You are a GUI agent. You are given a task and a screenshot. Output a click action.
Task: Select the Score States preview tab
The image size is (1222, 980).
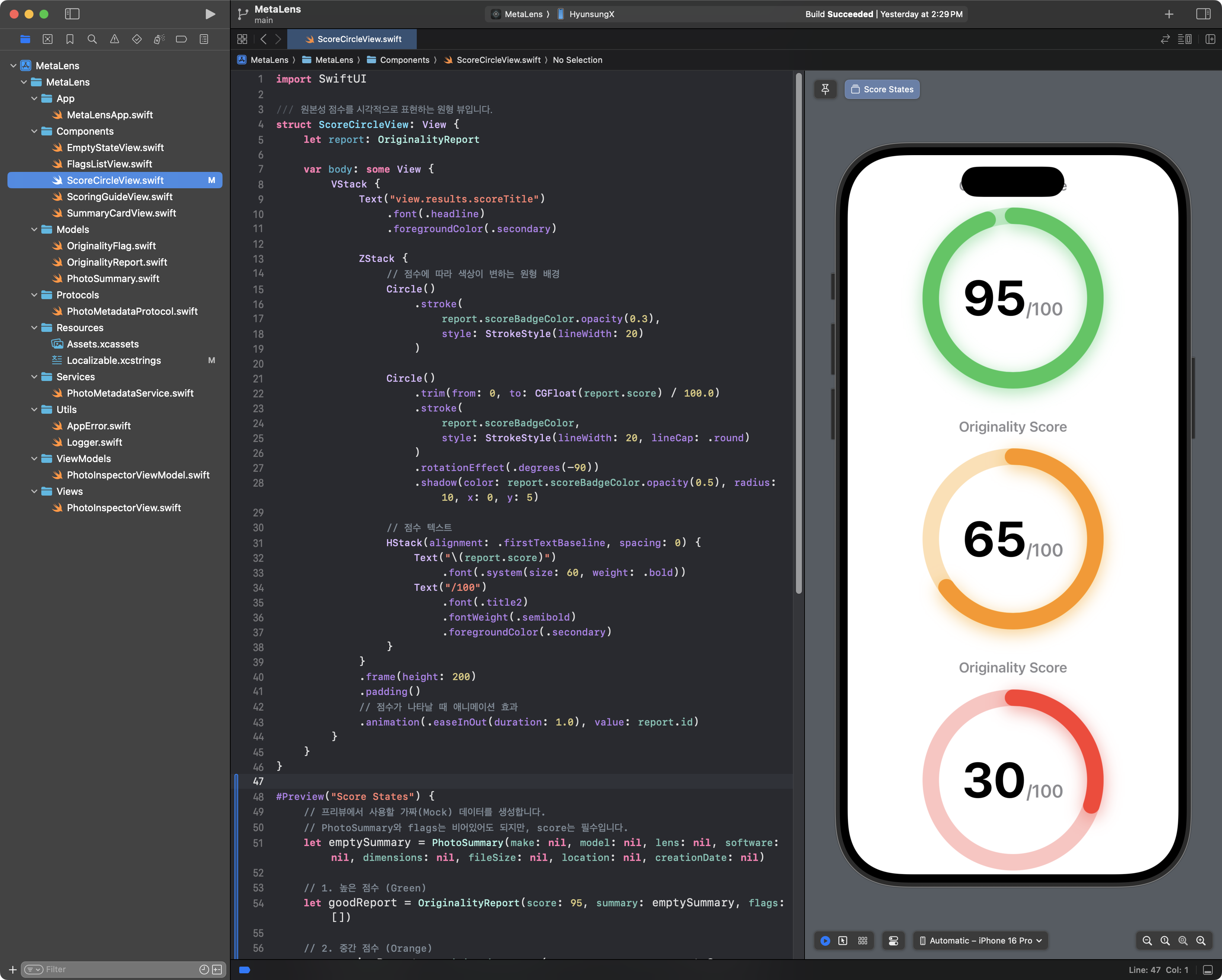882,89
